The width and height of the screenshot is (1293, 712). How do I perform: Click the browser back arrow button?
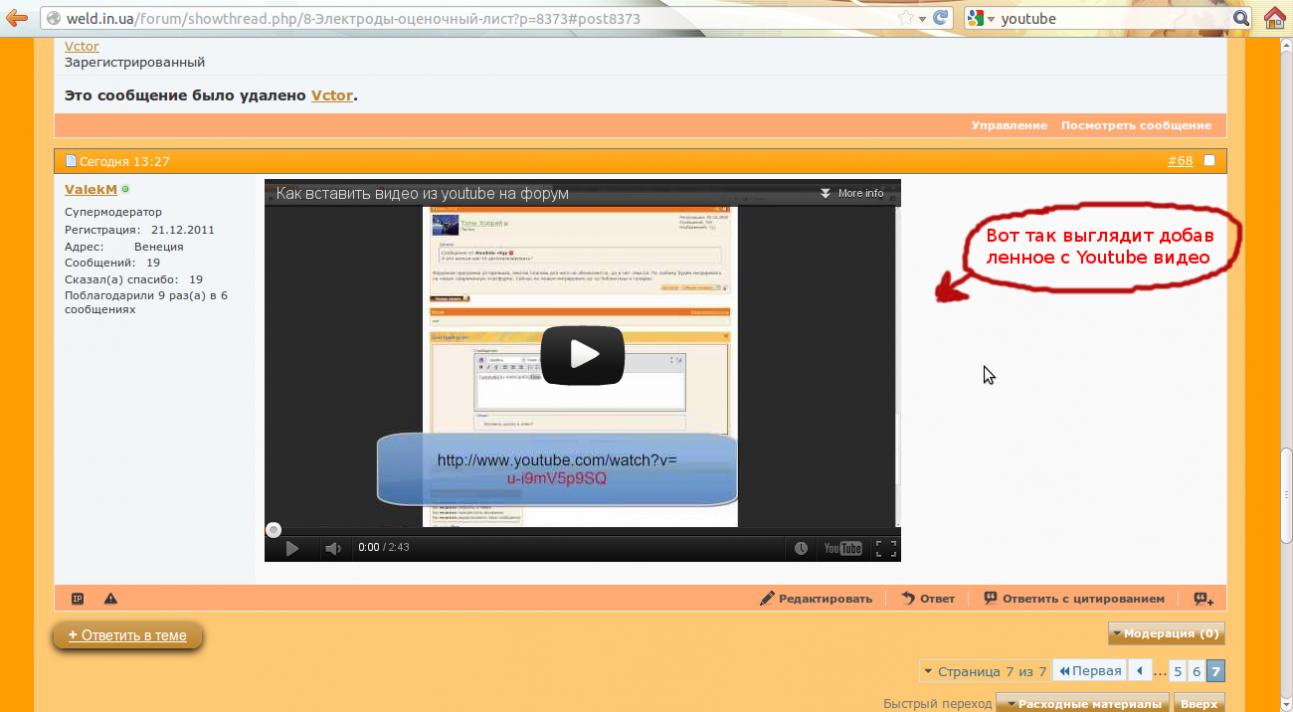(16, 18)
